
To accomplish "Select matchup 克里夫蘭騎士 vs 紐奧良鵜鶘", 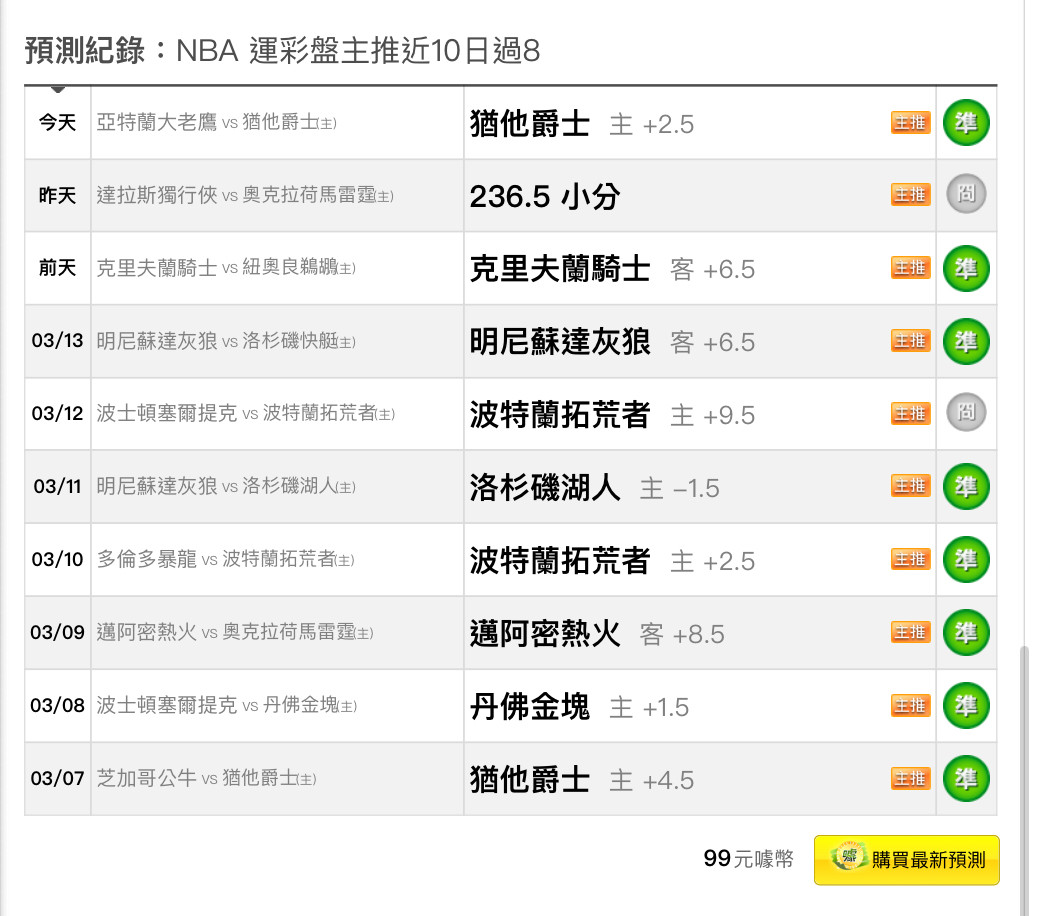I will [x=226, y=268].
